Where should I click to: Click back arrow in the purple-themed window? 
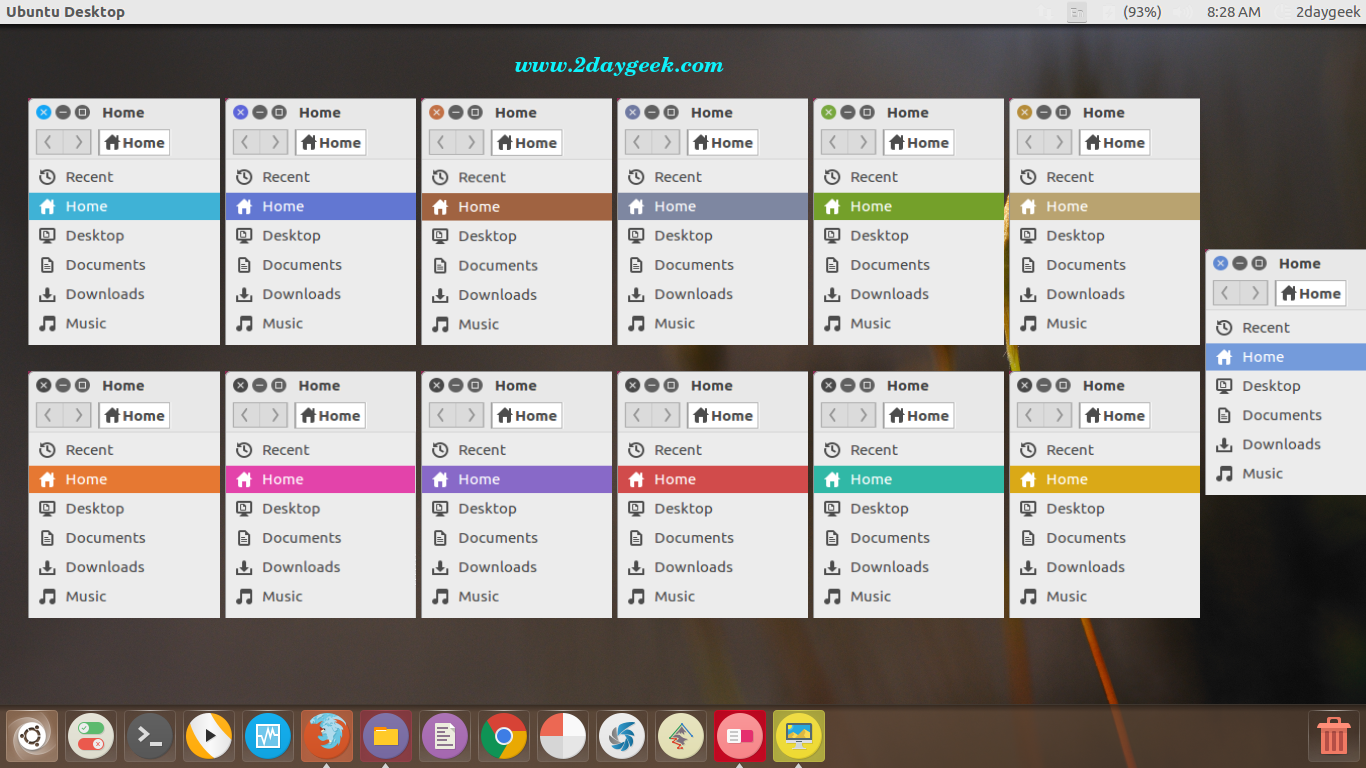[x=441, y=416]
